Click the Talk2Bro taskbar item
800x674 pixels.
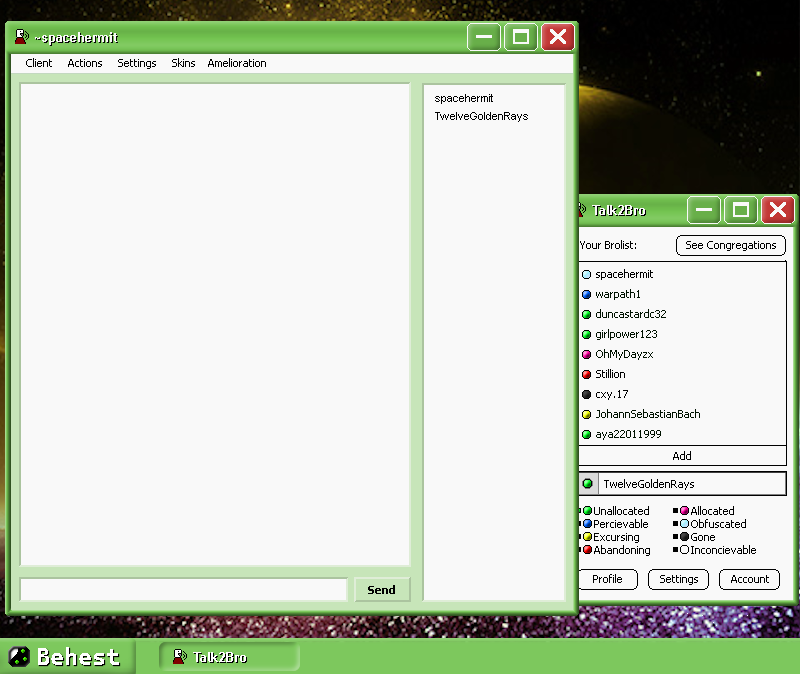229,657
